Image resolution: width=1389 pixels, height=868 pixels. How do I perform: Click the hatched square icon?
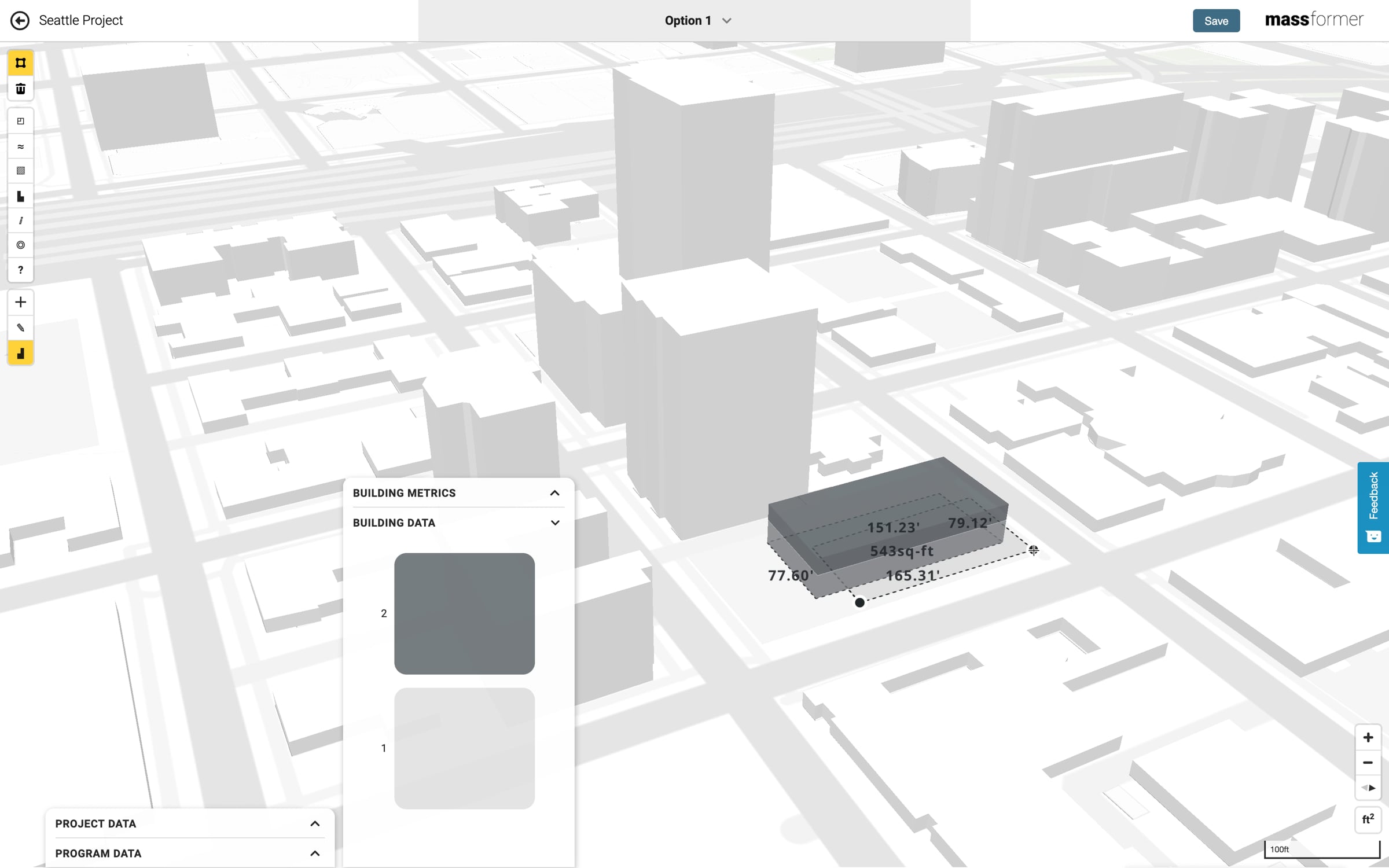click(x=20, y=171)
